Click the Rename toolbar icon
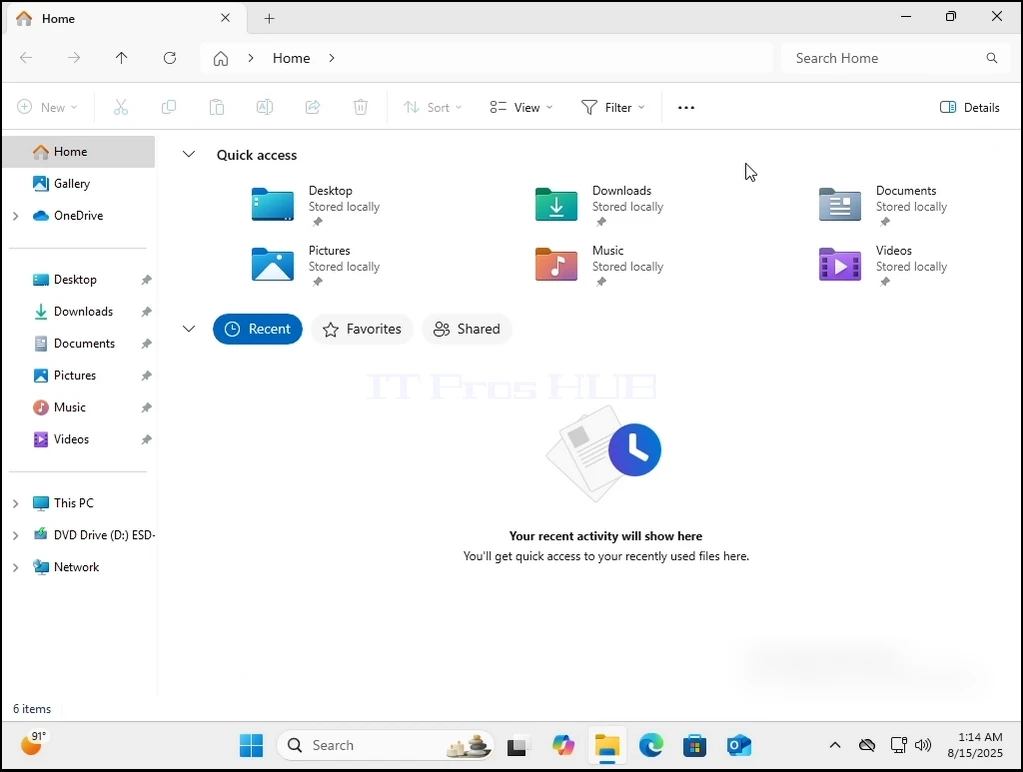Viewport: 1023px width, 772px height. tap(264, 107)
